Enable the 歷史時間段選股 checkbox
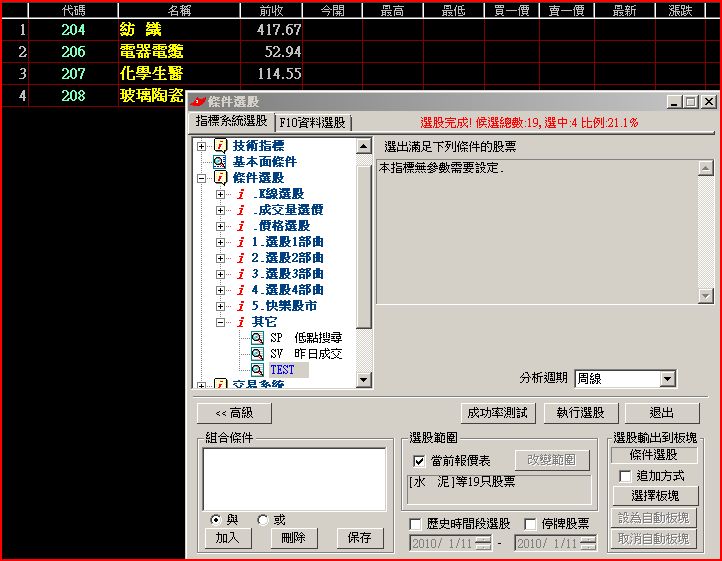This screenshot has width=722, height=561. click(x=416, y=524)
